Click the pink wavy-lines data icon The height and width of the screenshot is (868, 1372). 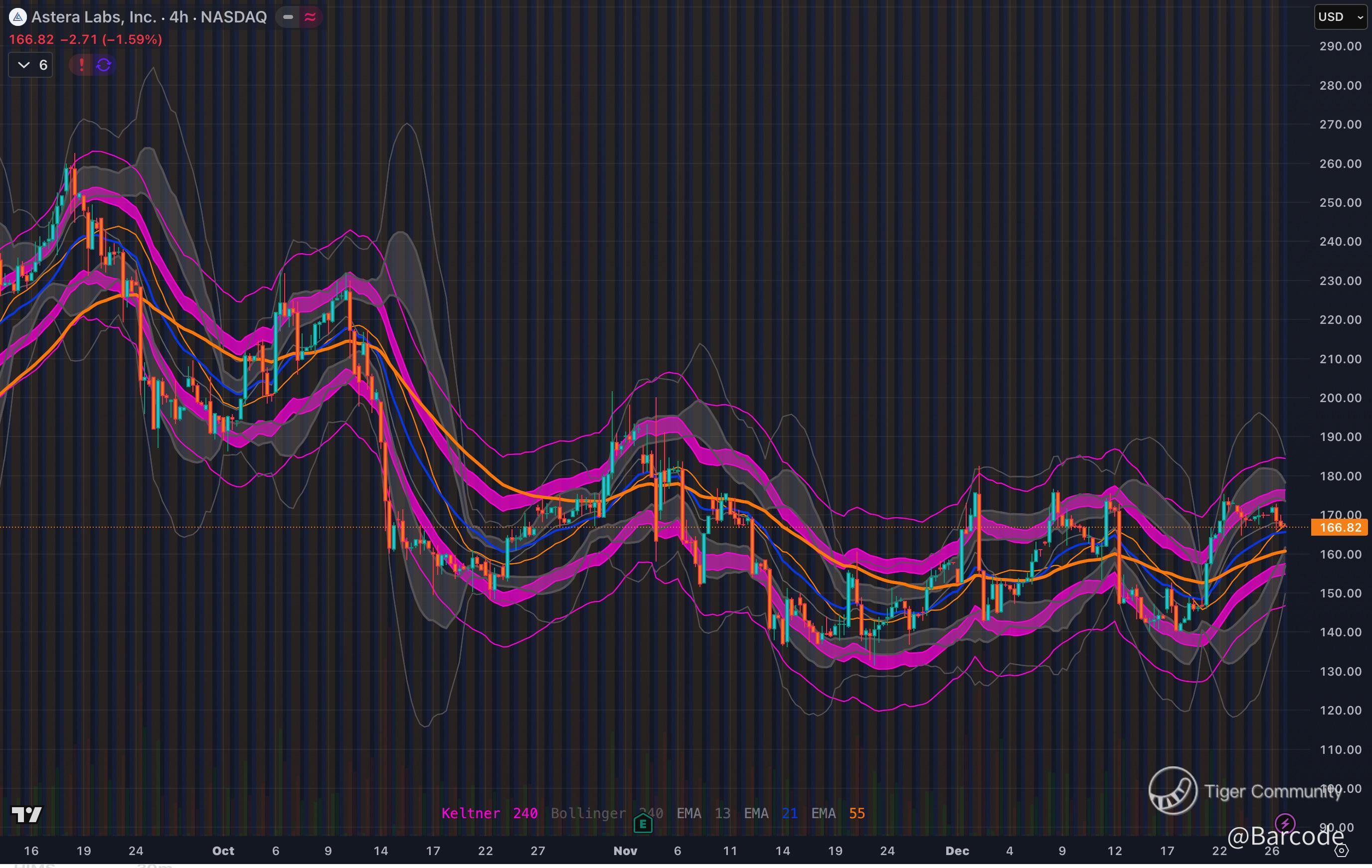pos(310,17)
